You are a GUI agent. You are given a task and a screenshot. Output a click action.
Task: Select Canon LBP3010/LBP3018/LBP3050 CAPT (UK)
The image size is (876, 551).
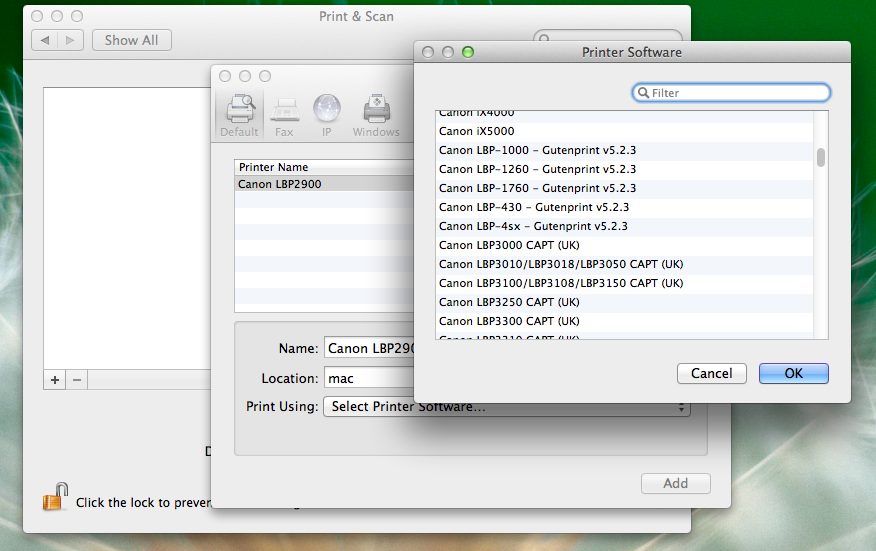pyautogui.click(x=624, y=264)
